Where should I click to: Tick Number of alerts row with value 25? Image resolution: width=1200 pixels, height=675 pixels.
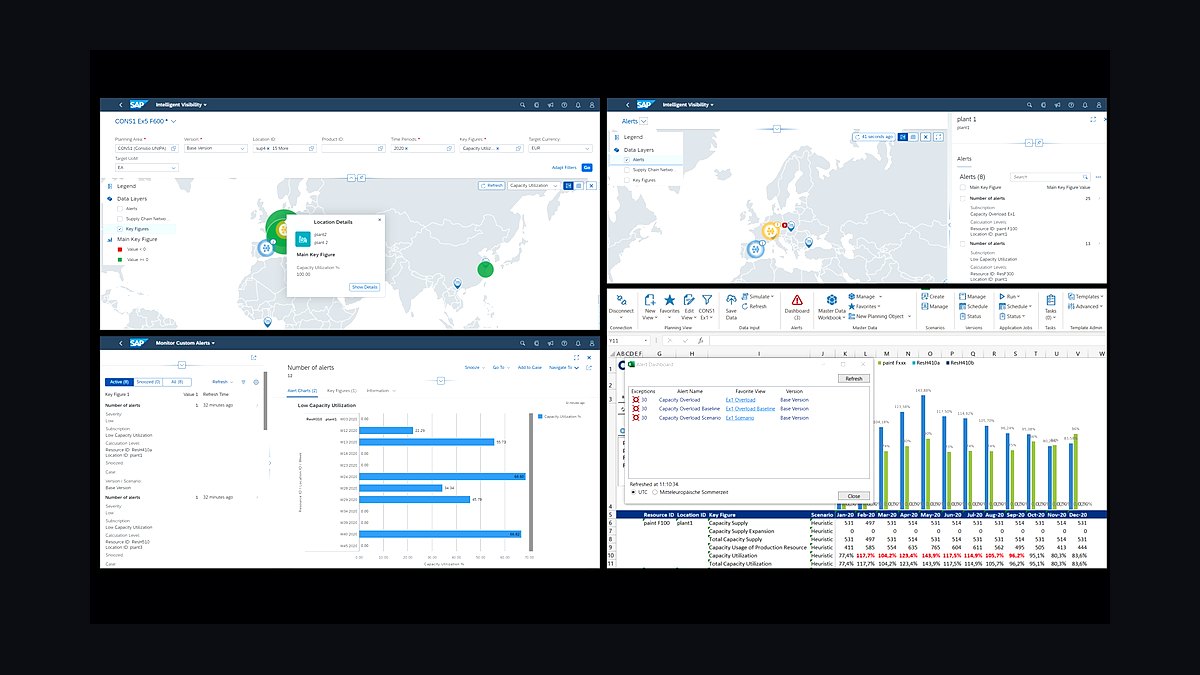pyautogui.click(x=963, y=198)
